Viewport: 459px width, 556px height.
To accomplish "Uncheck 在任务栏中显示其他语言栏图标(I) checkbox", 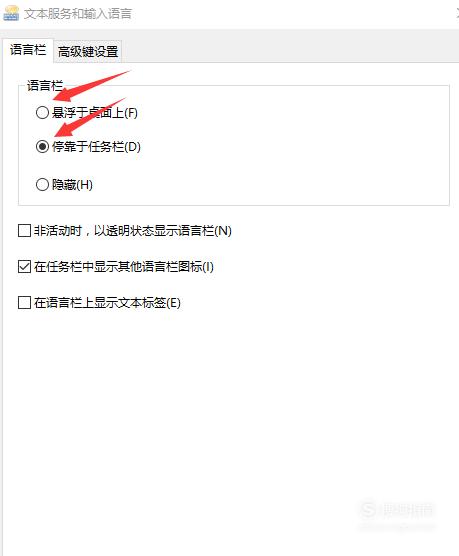I will pos(24,266).
